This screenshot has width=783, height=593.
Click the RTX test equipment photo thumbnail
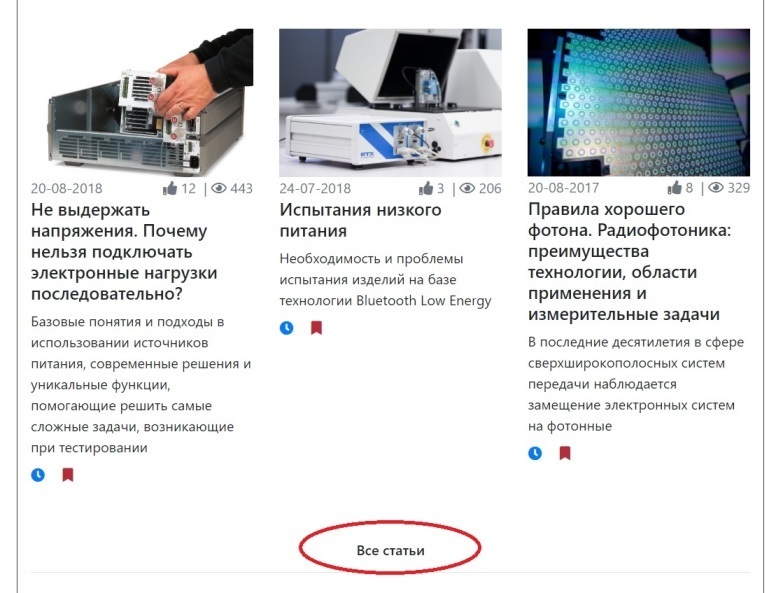pos(391,102)
